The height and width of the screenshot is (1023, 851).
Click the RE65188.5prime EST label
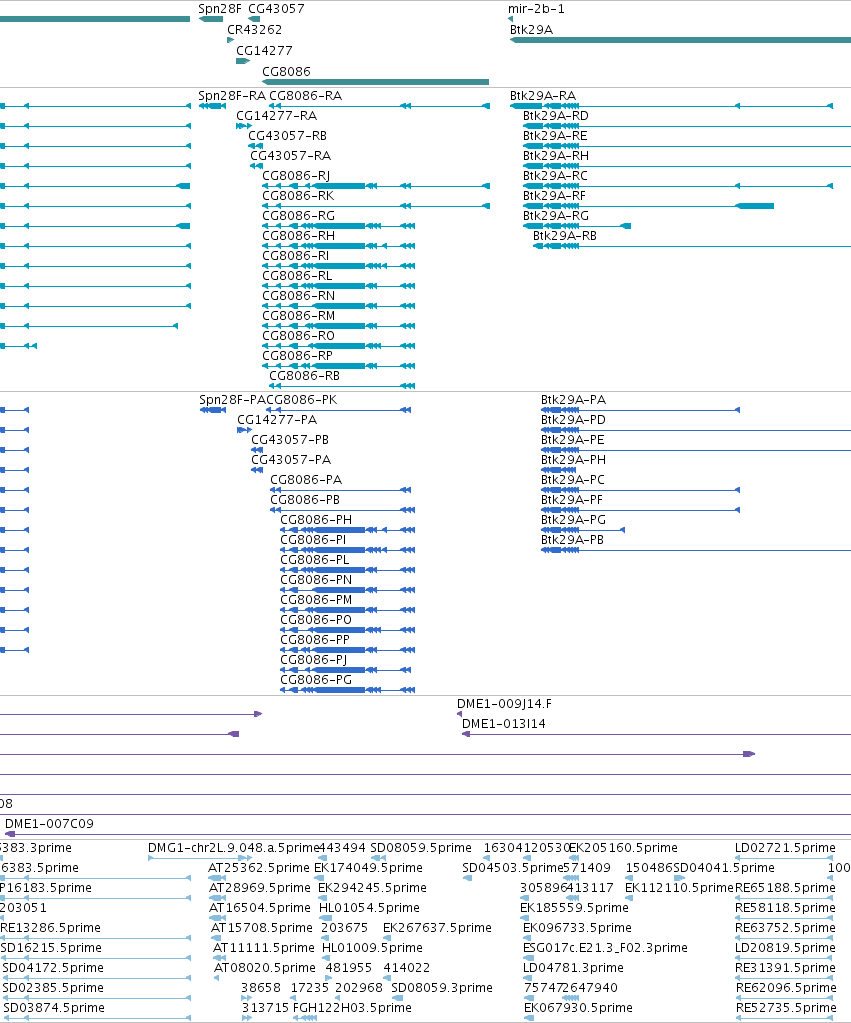pos(785,888)
